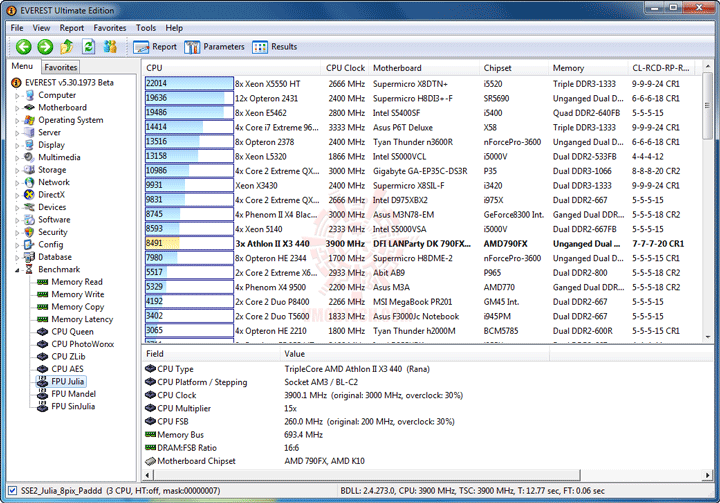Screen dimensions: 720x503
Task: Expand the Motherboard tree node
Action: tap(17, 108)
